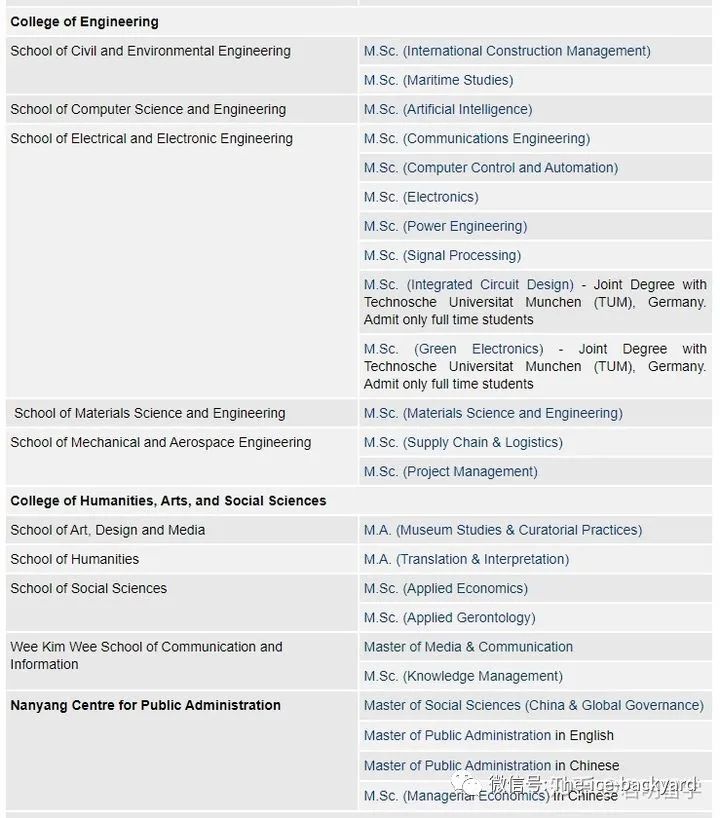This screenshot has width=720, height=818.
Task: Click Master of Media & Communication link
Action: [468, 647]
